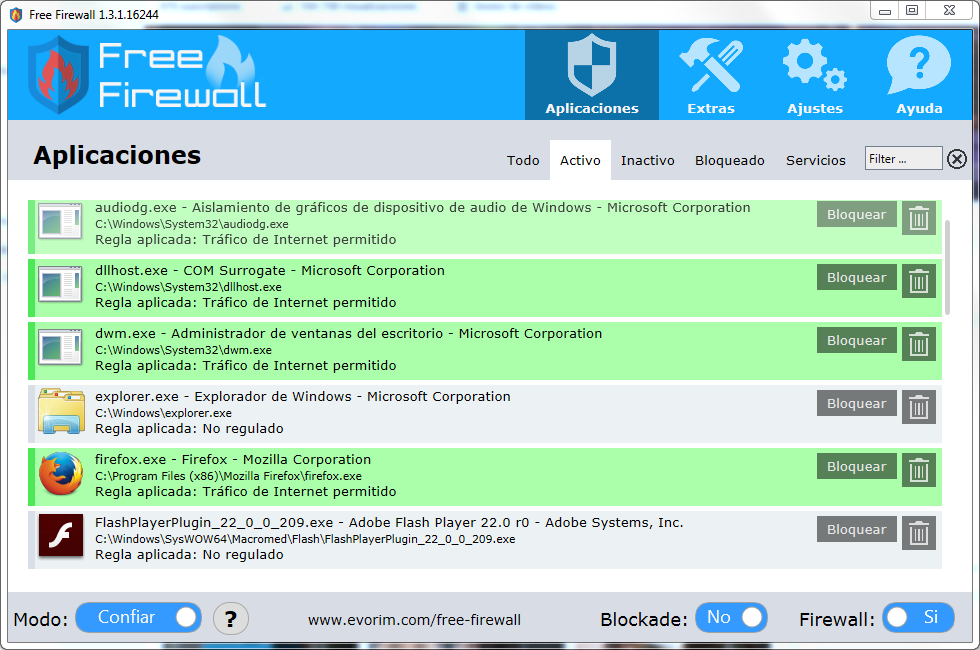Click the dllhost.exe application icon
980x650 pixels.
[60, 284]
